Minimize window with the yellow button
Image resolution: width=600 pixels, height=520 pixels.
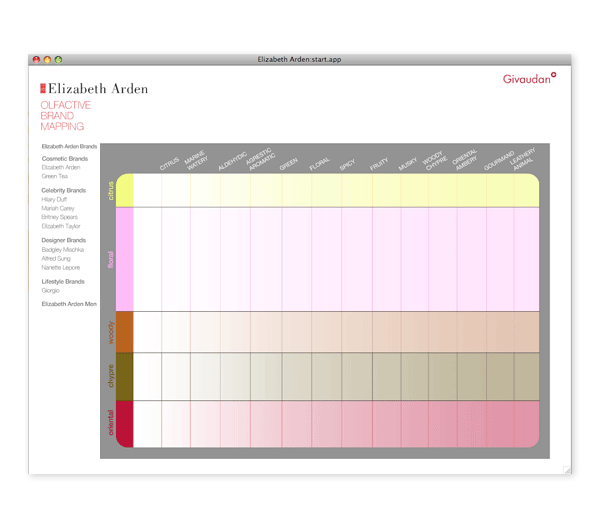pyautogui.click(x=47, y=59)
